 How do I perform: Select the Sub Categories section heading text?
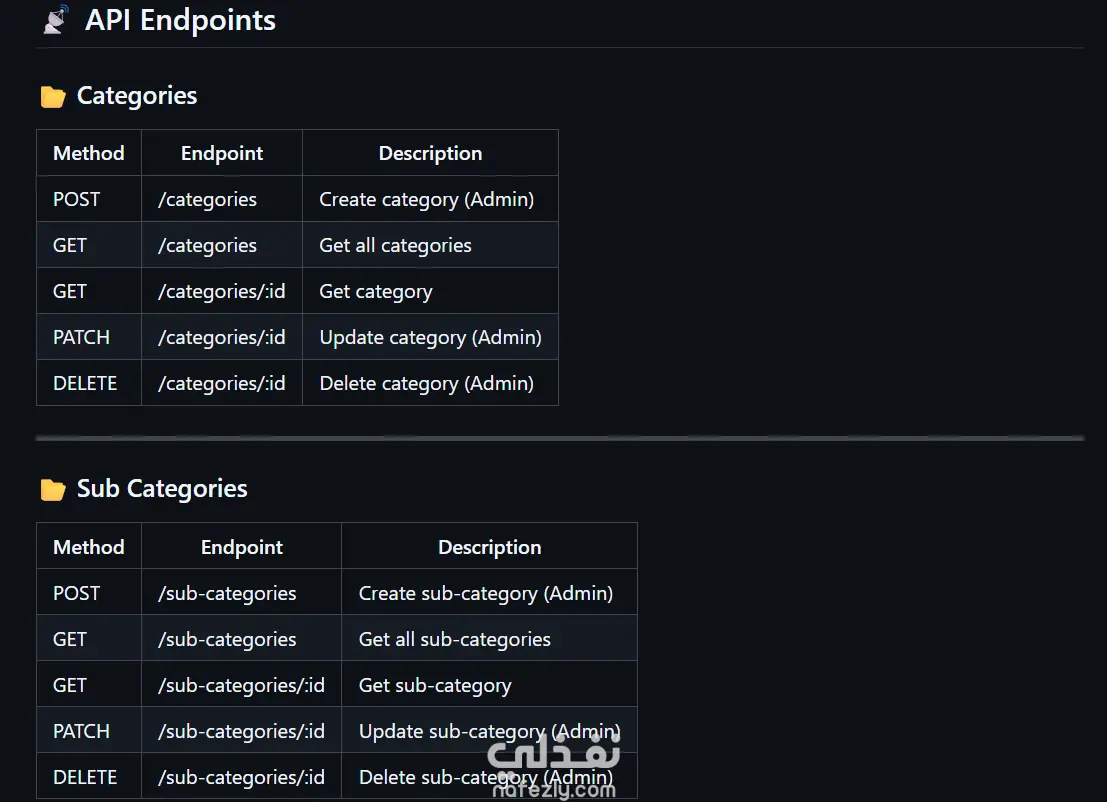[162, 489]
